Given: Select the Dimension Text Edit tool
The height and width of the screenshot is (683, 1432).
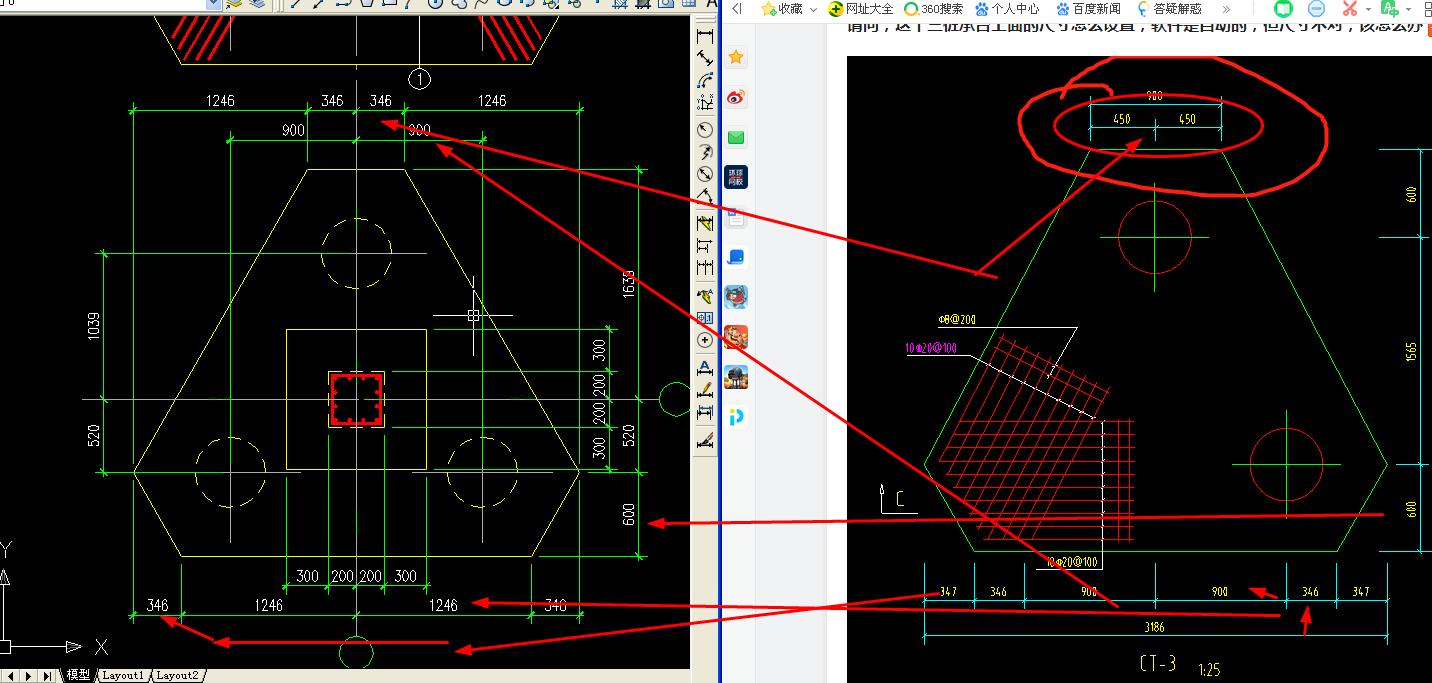Looking at the screenshot, I should pyautogui.click(x=705, y=389).
